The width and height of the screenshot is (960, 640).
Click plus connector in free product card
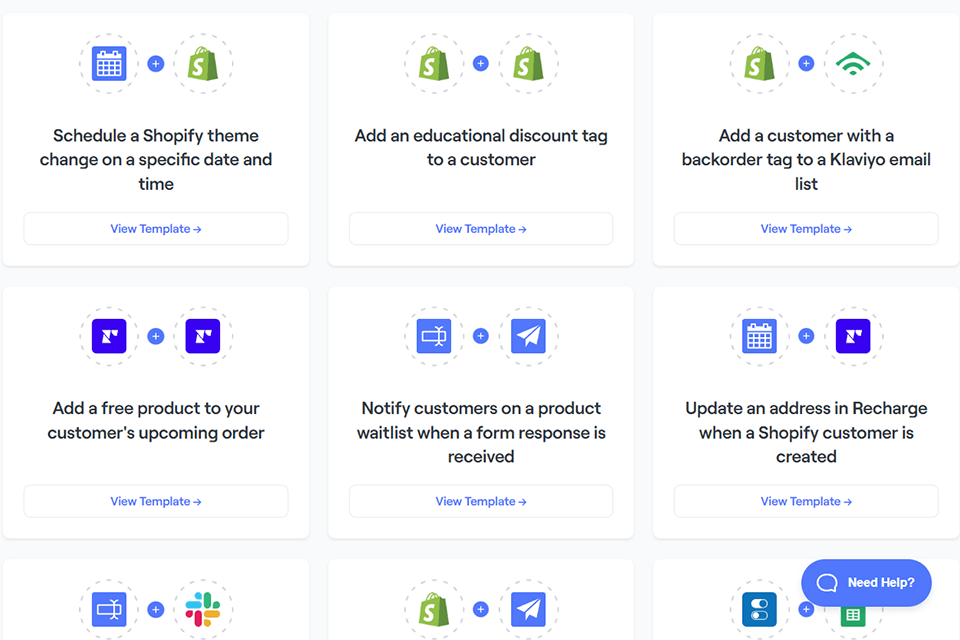[x=156, y=336]
